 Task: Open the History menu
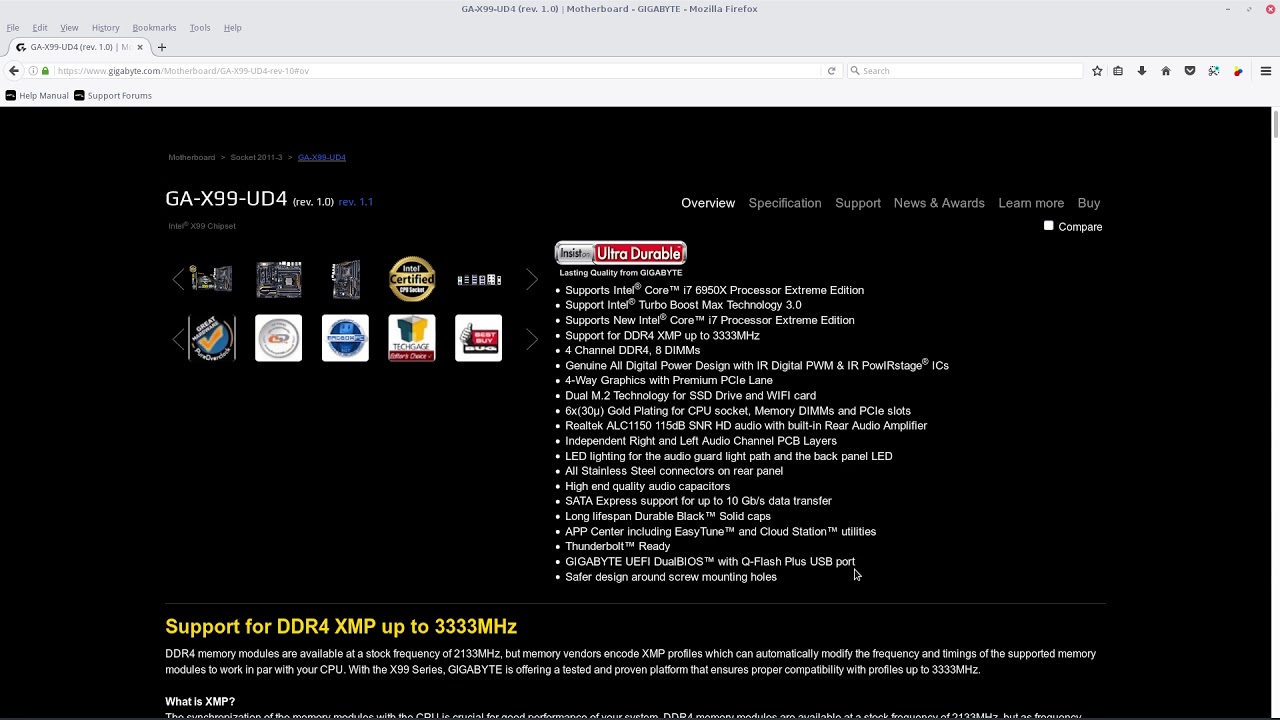[x=105, y=28]
